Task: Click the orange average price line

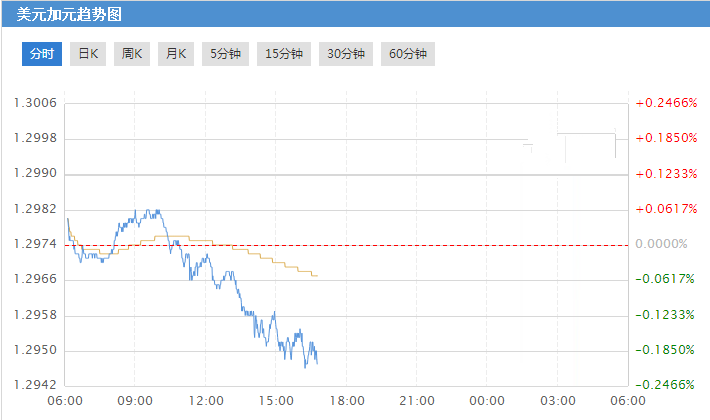Action: coord(260,256)
